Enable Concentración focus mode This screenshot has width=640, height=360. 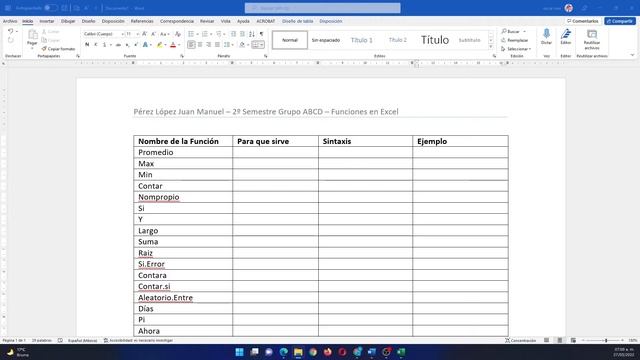click(520, 340)
